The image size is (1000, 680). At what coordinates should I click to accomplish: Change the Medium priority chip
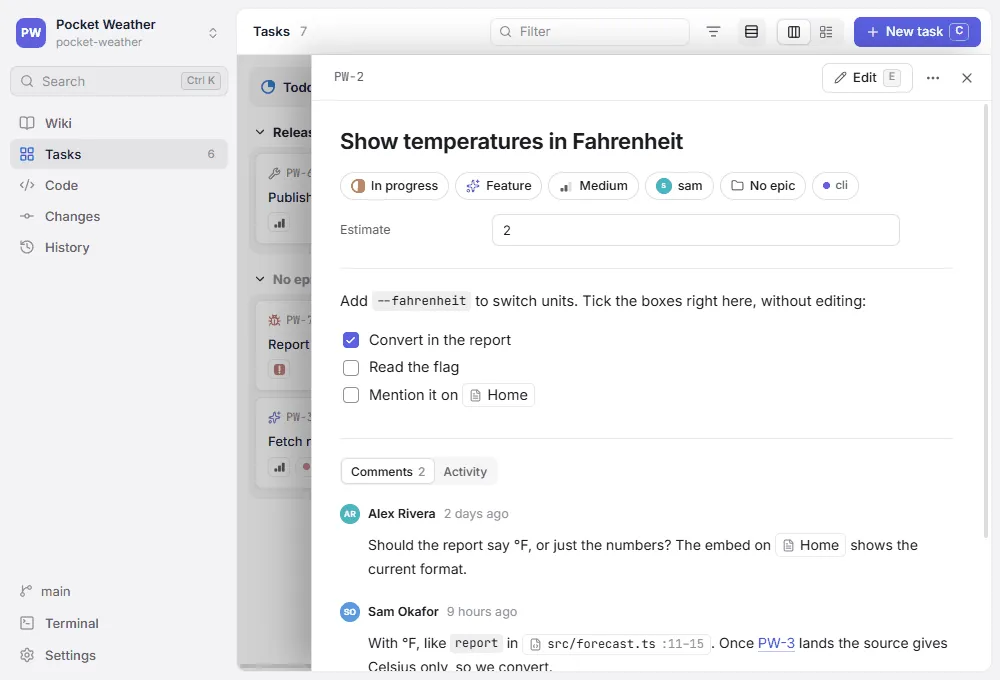point(593,186)
